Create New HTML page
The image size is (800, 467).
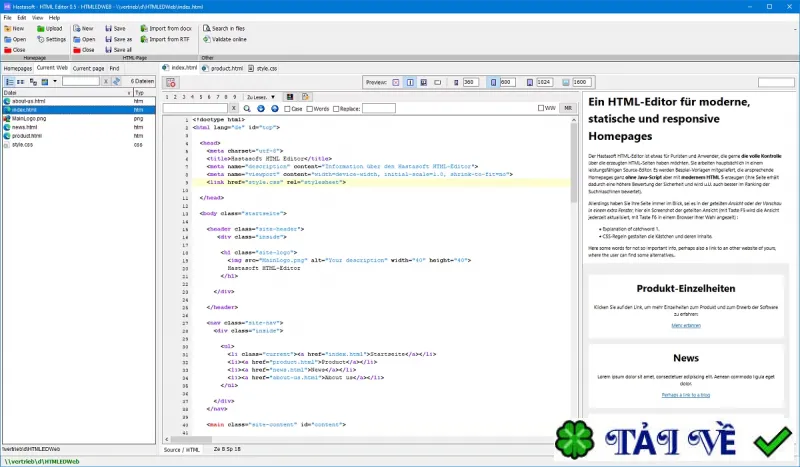pyautogui.click(x=83, y=29)
